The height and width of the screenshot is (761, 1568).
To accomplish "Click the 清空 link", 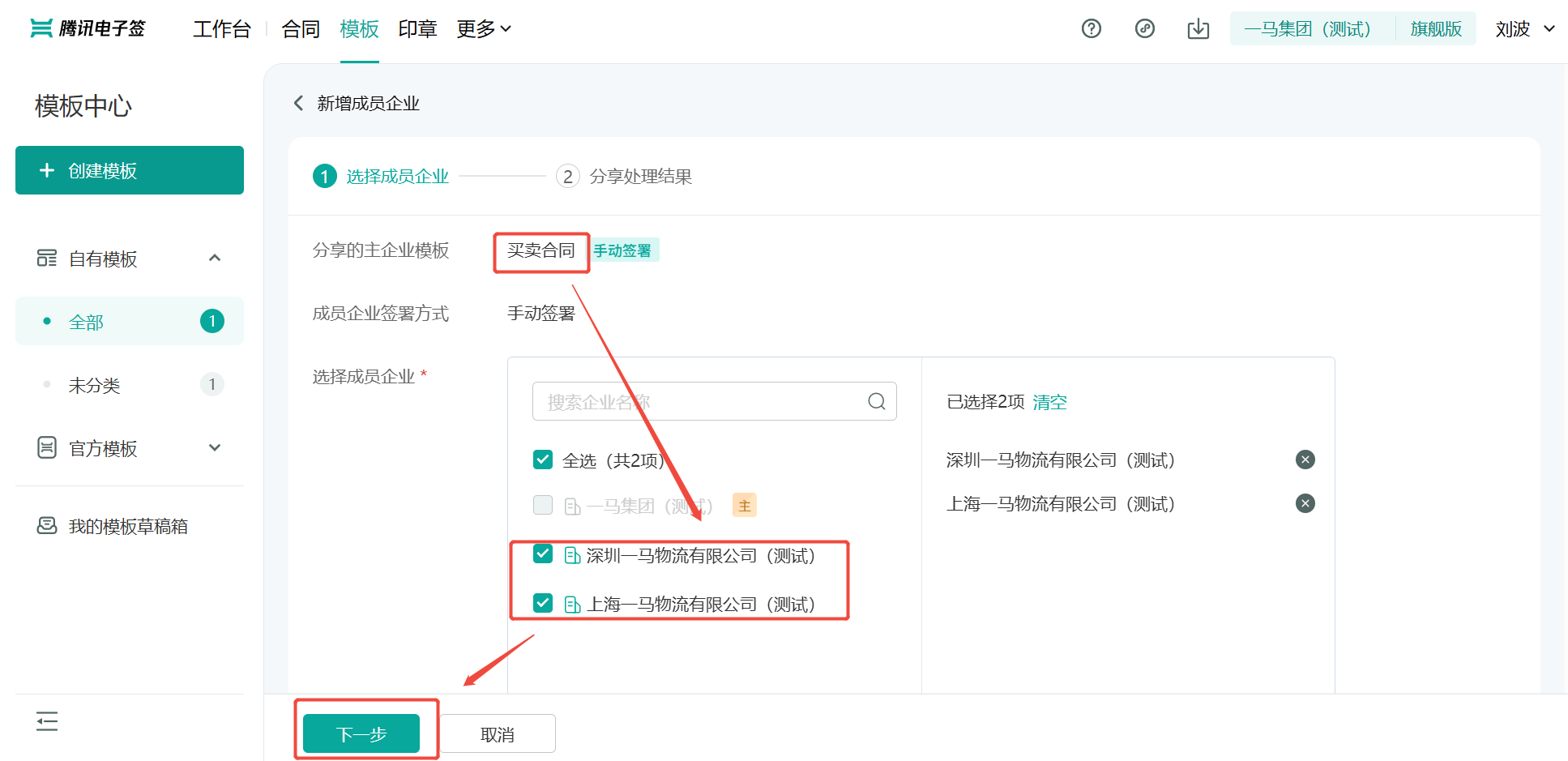I will point(1049,402).
